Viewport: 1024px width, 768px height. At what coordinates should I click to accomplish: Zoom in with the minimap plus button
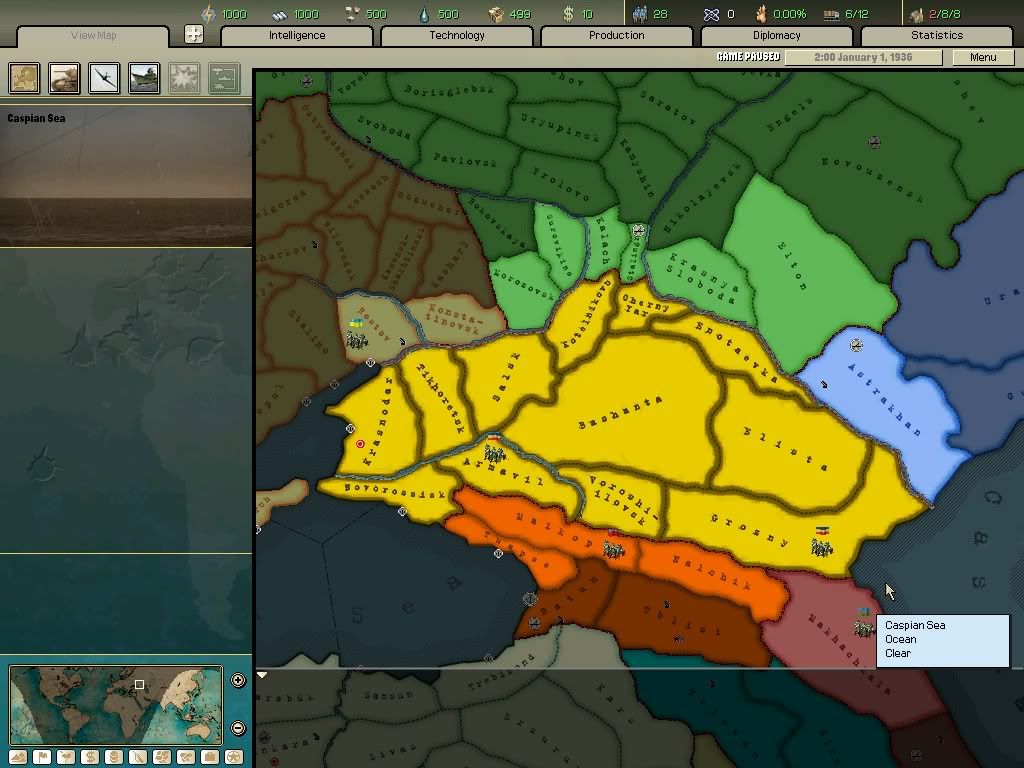pyautogui.click(x=238, y=680)
